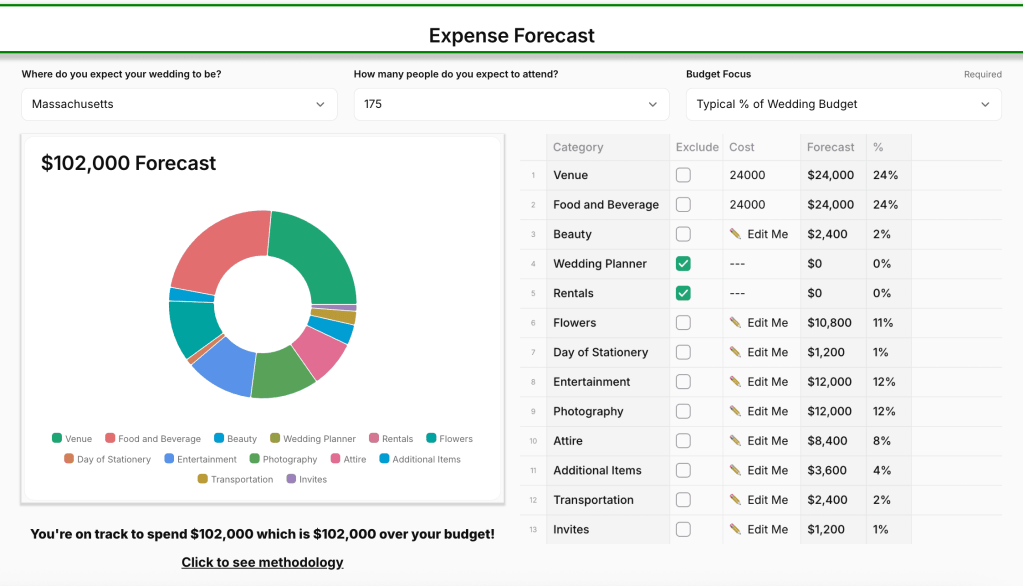Expand the attendee count dropdown showing 175

pos(511,104)
